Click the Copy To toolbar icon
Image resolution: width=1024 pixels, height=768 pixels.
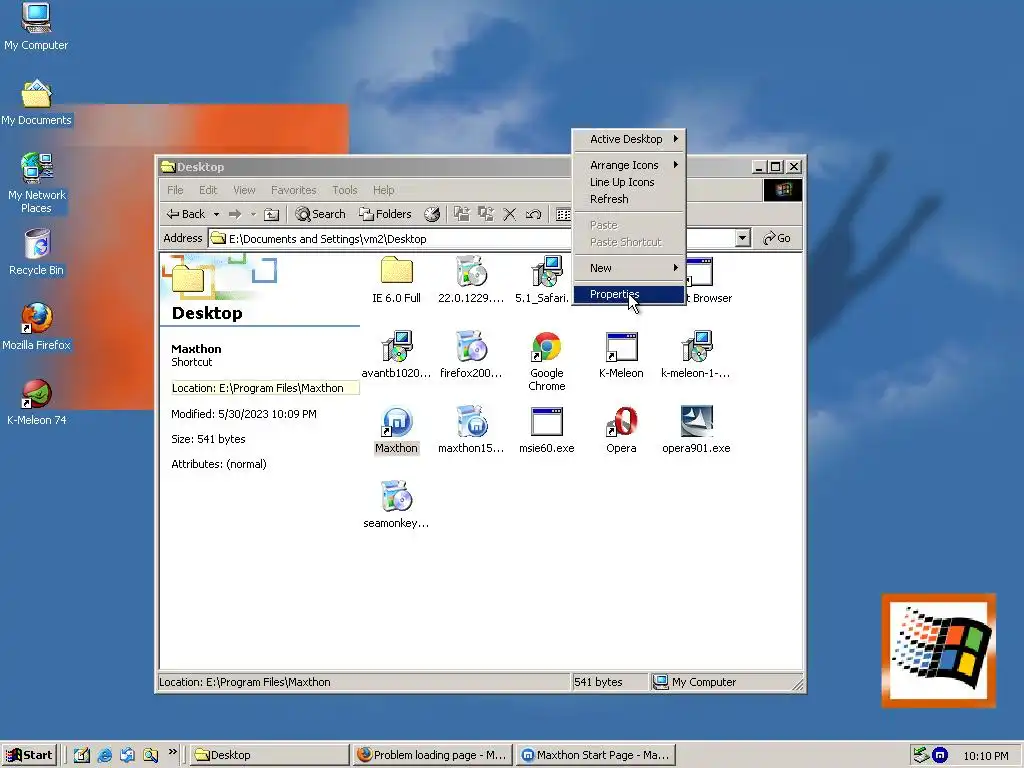click(486, 214)
